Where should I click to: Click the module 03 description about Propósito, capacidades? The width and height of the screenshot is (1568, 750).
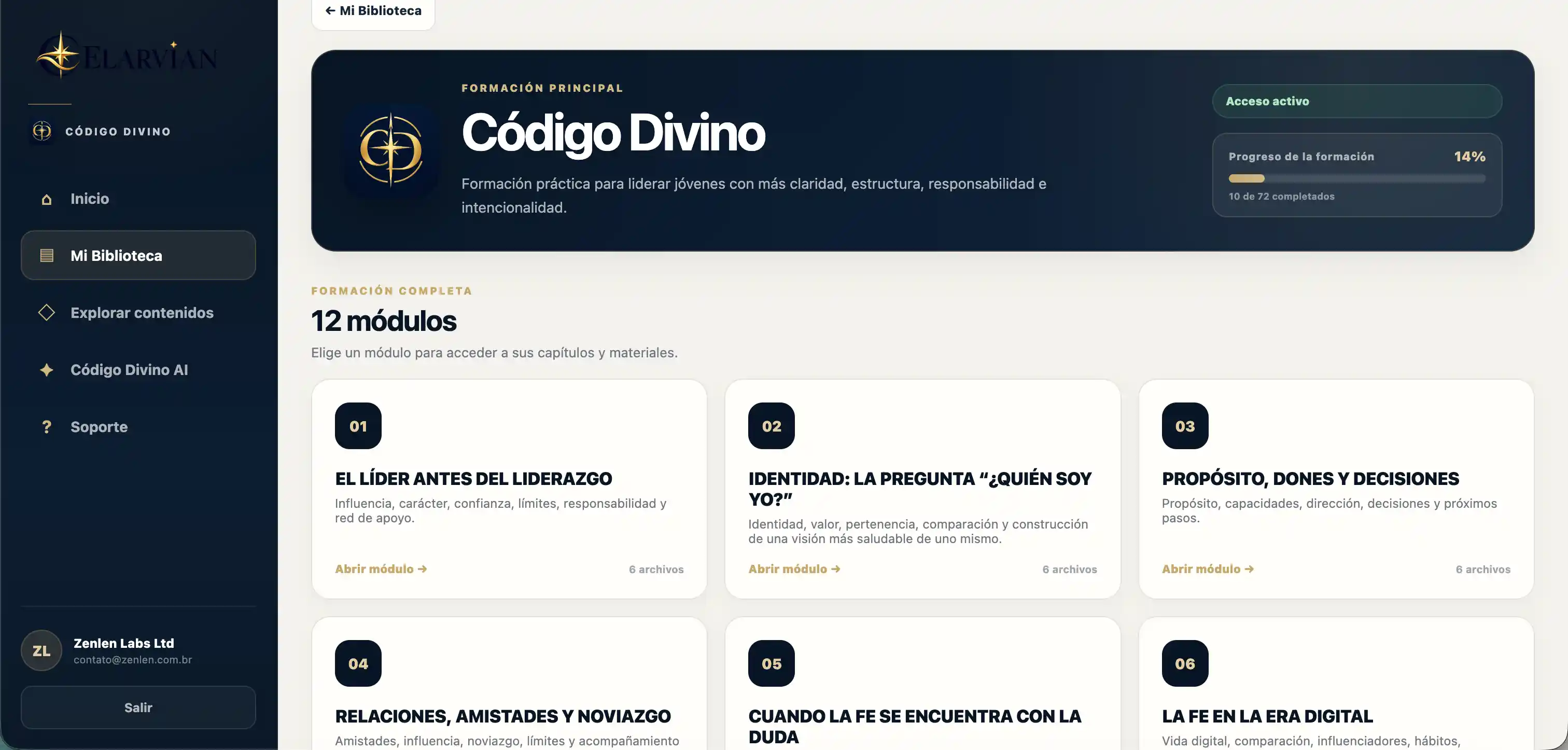pos(1329,511)
